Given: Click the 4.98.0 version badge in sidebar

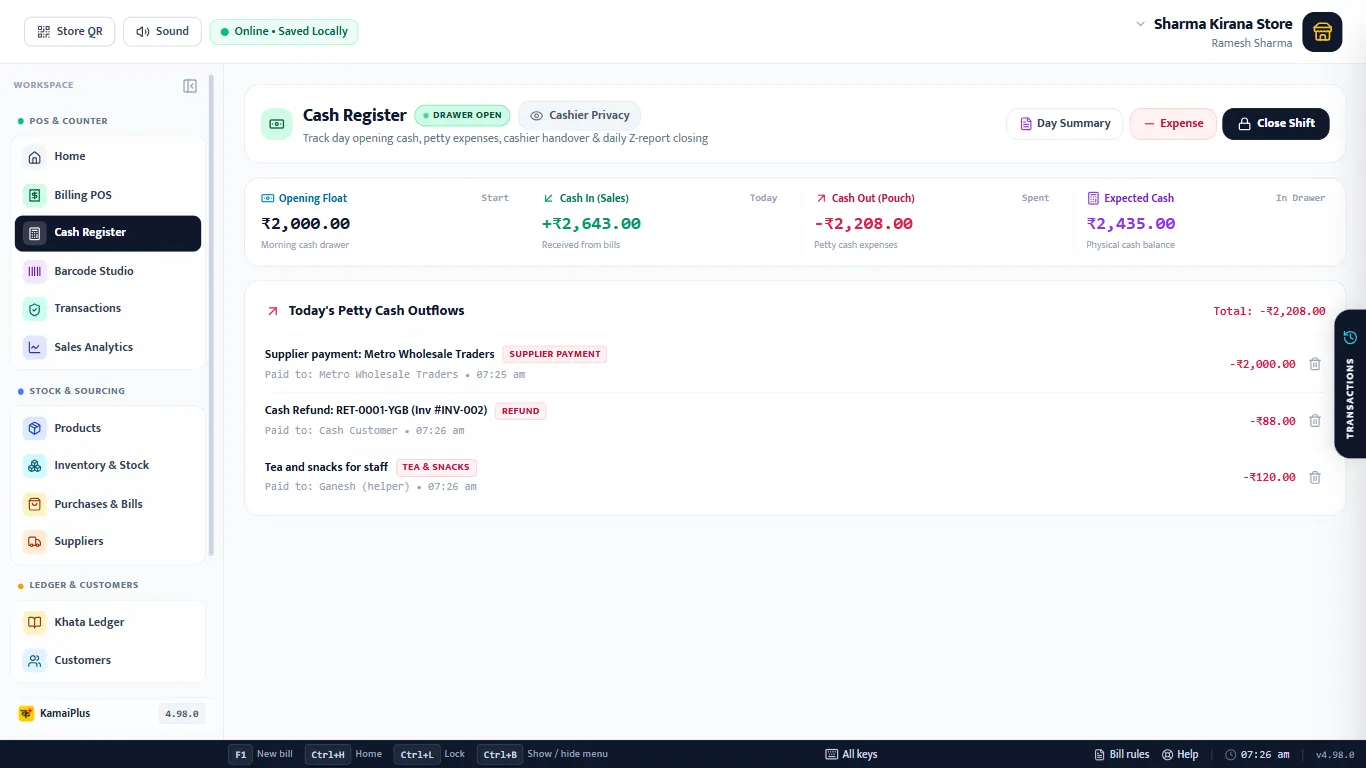Looking at the screenshot, I should [182, 714].
